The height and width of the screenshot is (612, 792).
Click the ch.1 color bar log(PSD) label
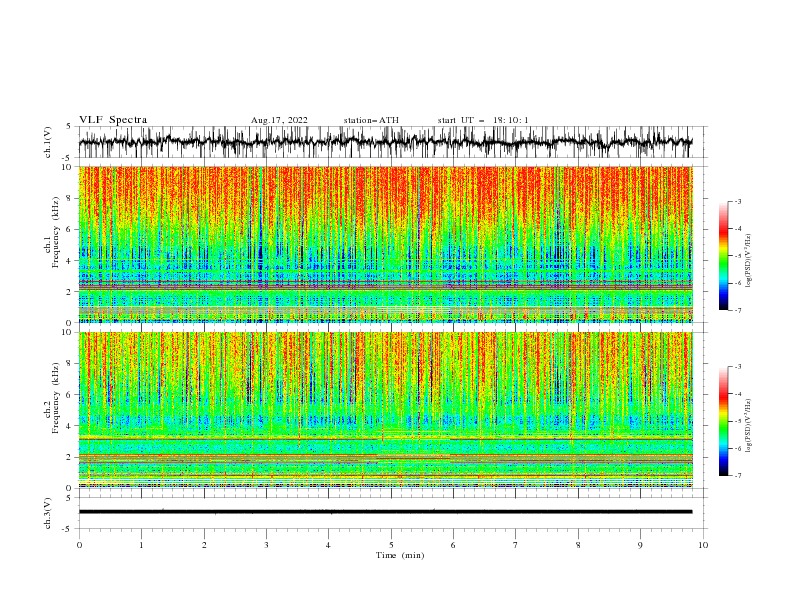[749, 261]
